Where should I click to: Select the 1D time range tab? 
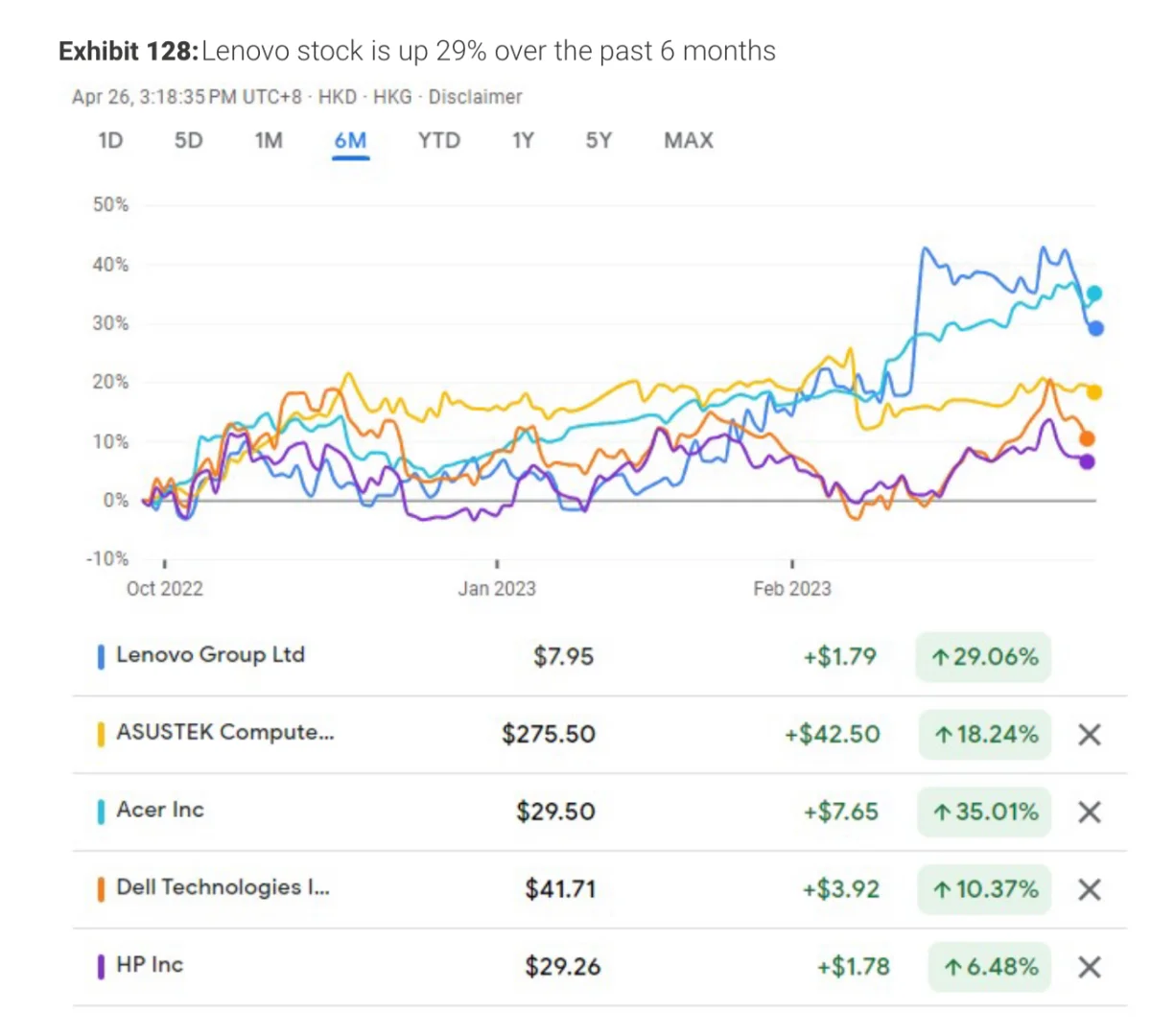110,141
